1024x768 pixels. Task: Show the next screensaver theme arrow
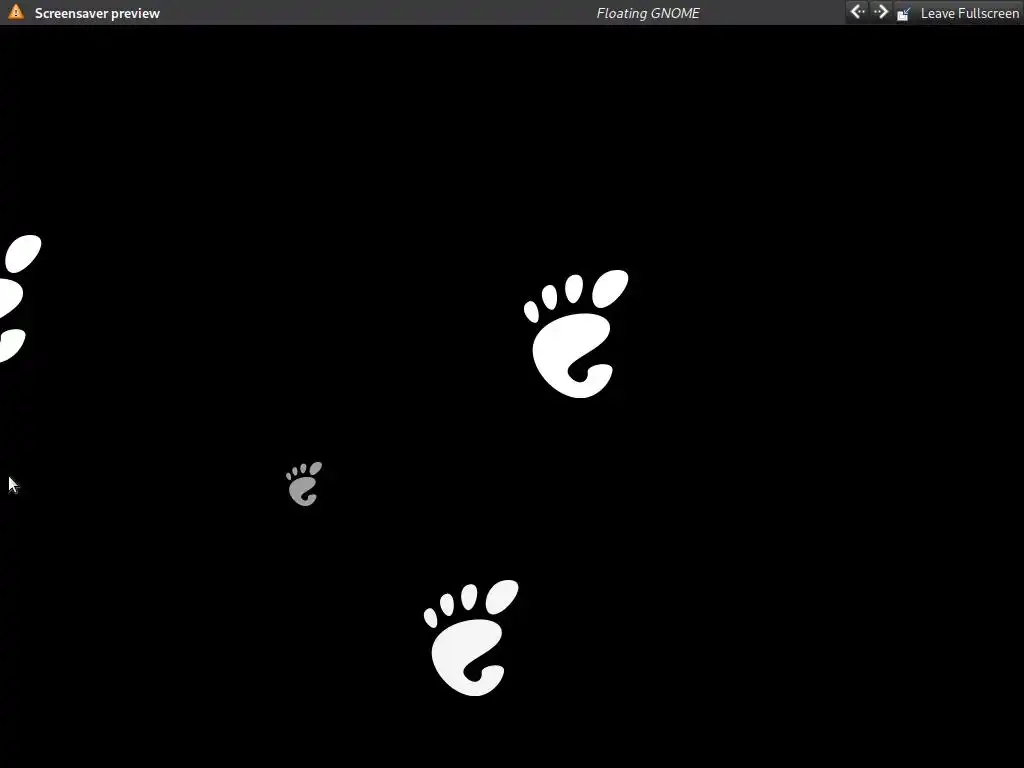point(881,12)
